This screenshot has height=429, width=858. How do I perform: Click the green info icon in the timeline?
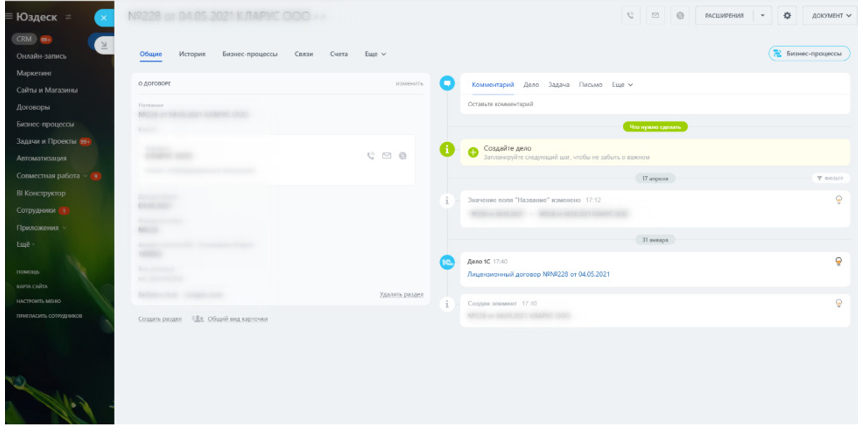pos(447,149)
